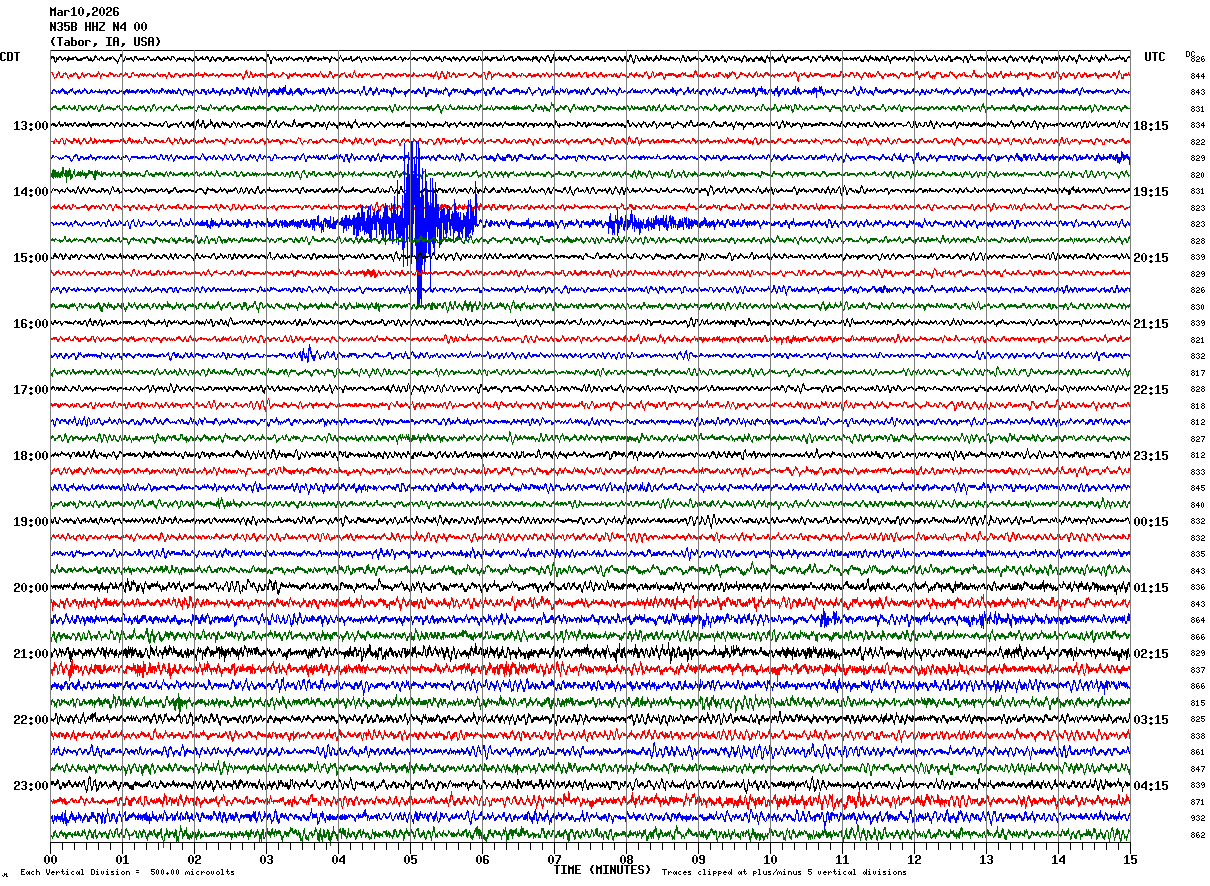Click the CDT timezone label
1210x886 pixels.
click(10, 57)
